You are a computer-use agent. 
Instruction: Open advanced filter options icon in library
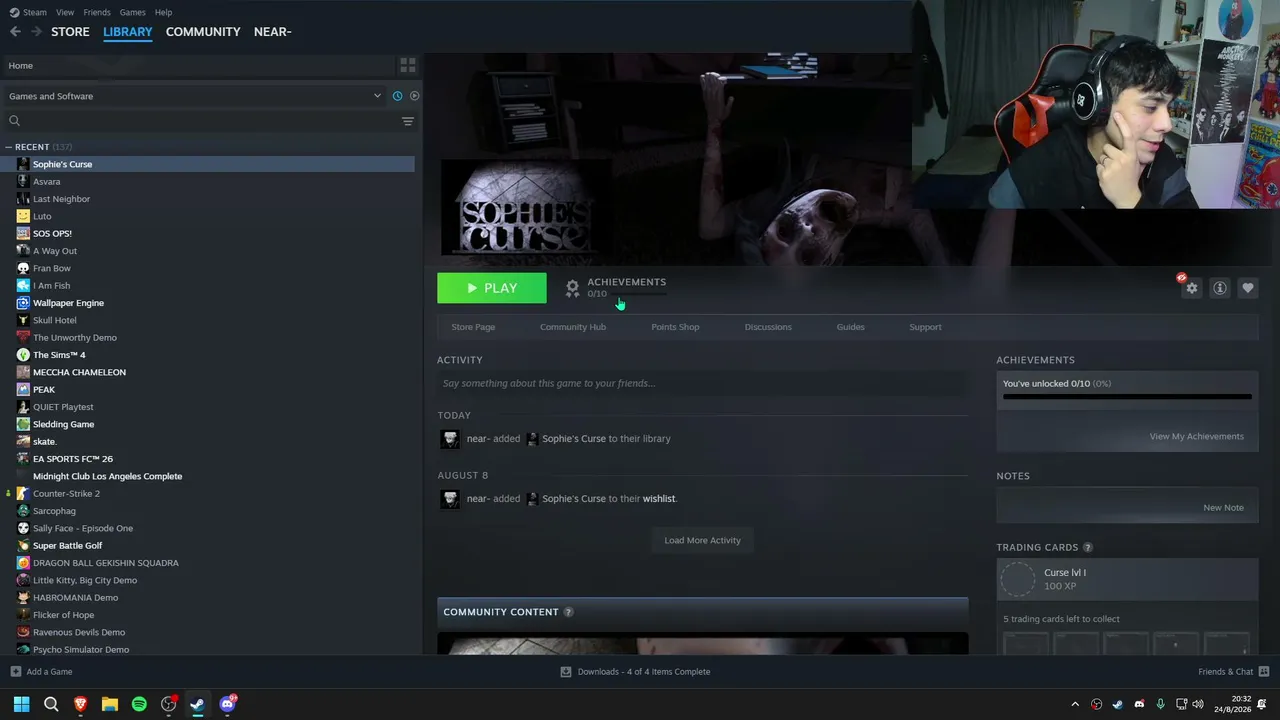(x=408, y=121)
